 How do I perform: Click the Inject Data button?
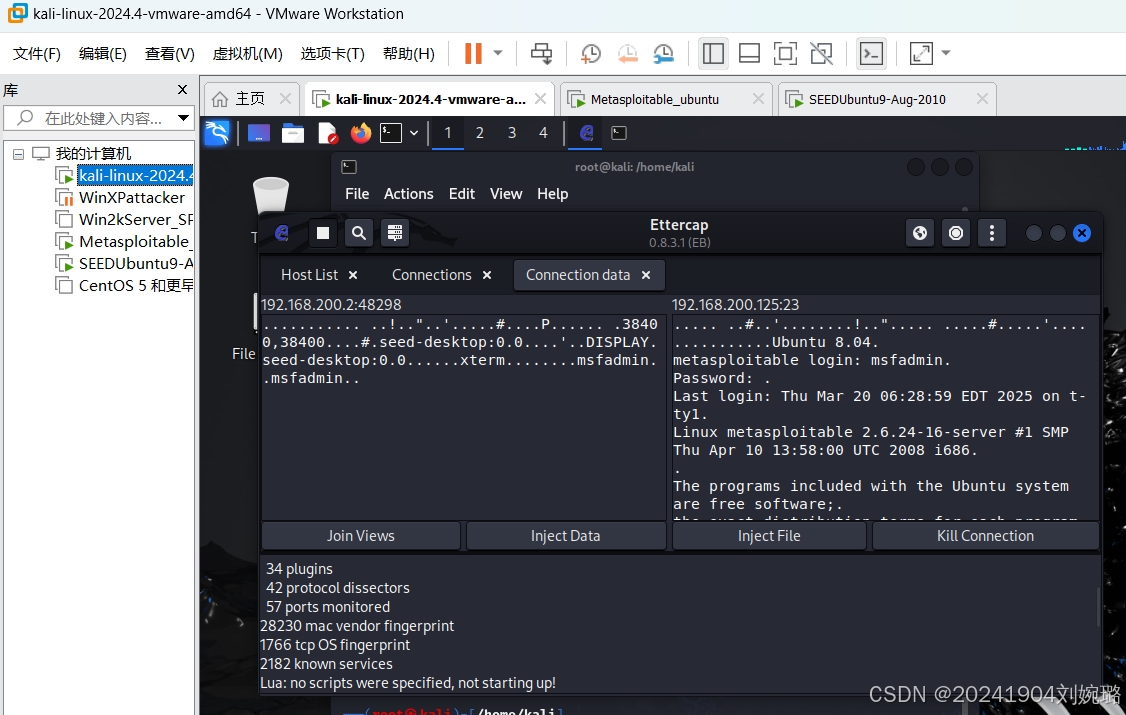click(x=566, y=536)
